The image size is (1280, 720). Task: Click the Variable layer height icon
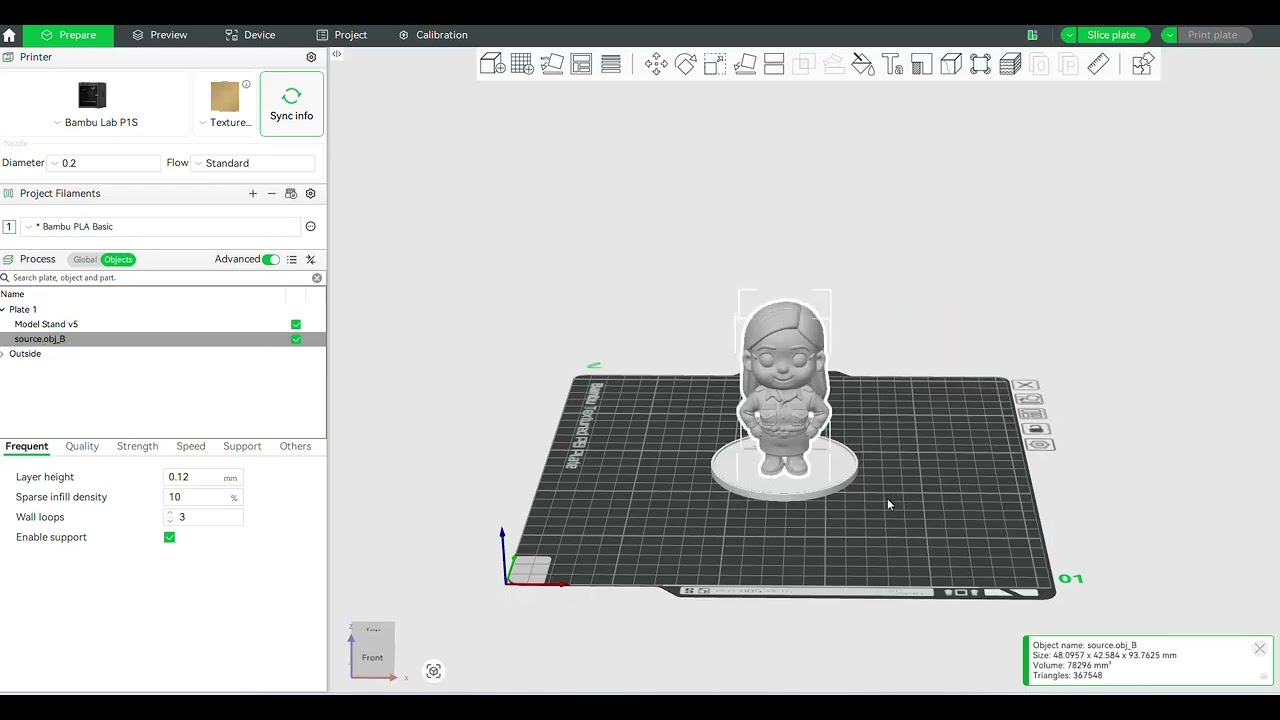pyautogui.click(x=611, y=64)
